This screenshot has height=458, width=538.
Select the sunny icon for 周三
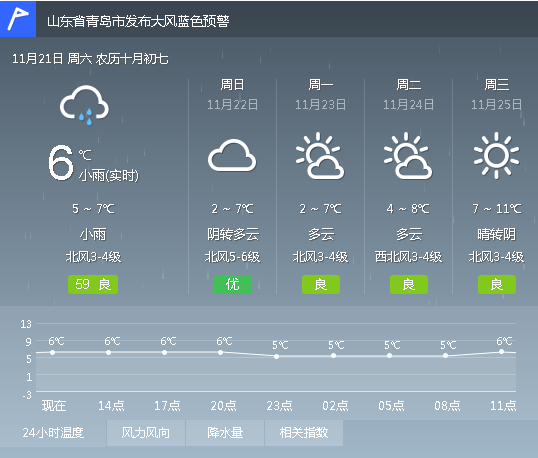click(x=496, y=155)
